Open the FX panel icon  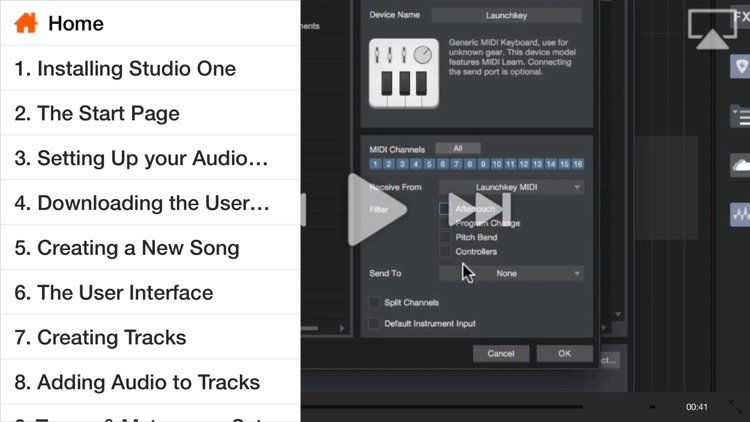[x=741, y=17]
